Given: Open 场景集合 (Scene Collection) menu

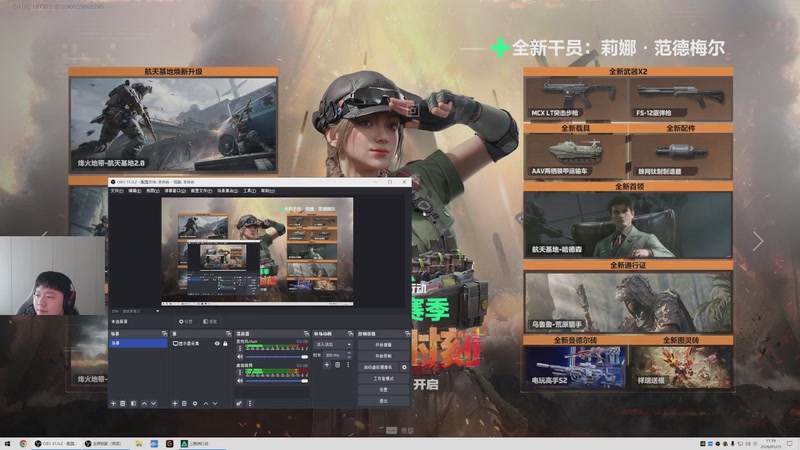Looking at the screenshot, I should point(228,191).
